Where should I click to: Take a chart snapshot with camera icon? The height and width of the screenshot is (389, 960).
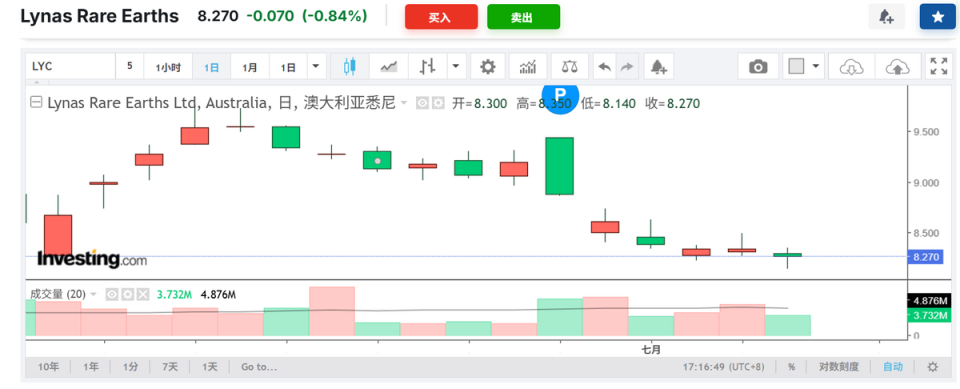[x=758, y=66]
